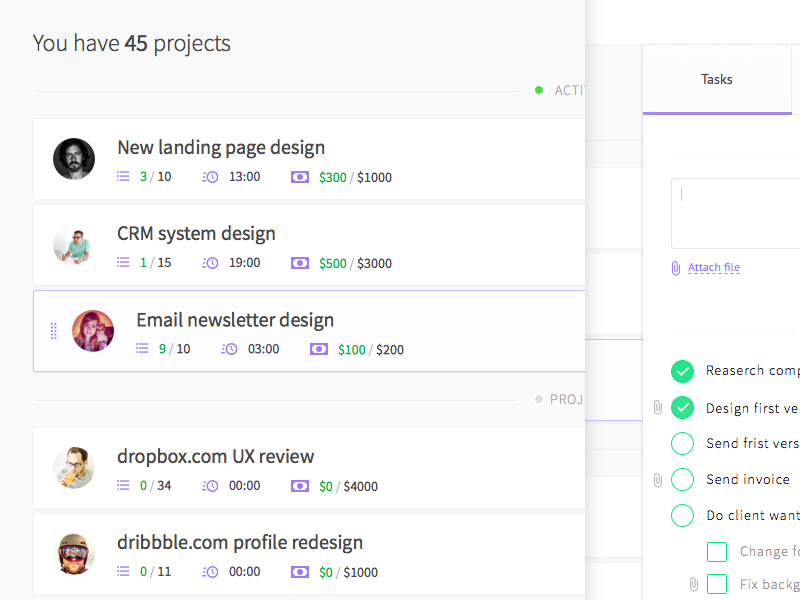The width and height of the screenshot is (800, 600).
Task: Click money icon for Email newsletter design
Action: coord(319,349)
